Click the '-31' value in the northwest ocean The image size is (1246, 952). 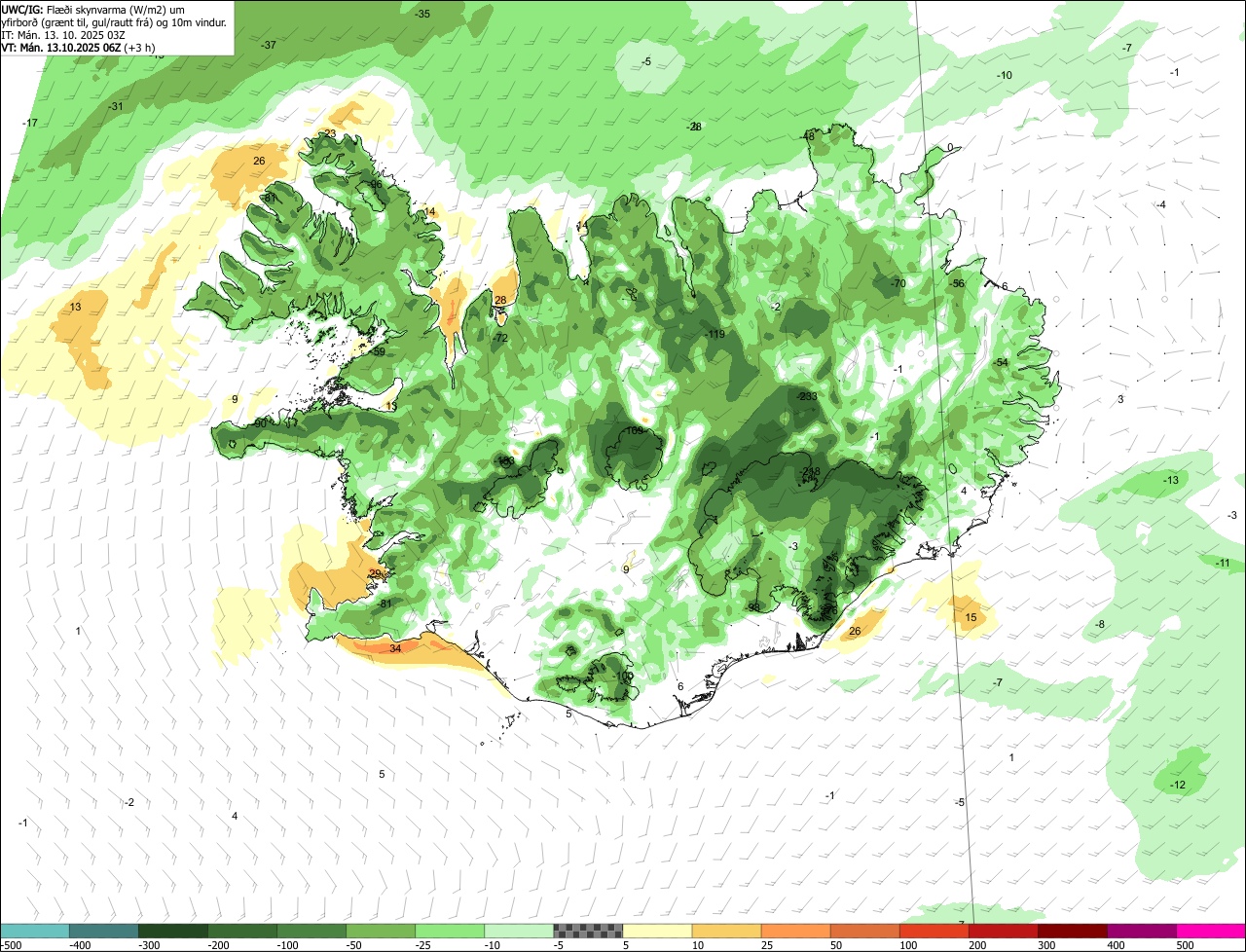point(116,107)
